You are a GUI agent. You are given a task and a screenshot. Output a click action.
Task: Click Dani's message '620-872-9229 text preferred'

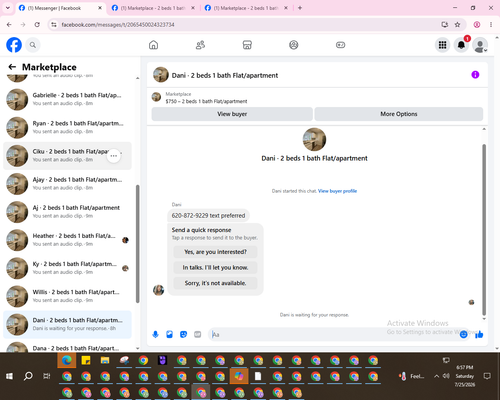click(208, 216)
